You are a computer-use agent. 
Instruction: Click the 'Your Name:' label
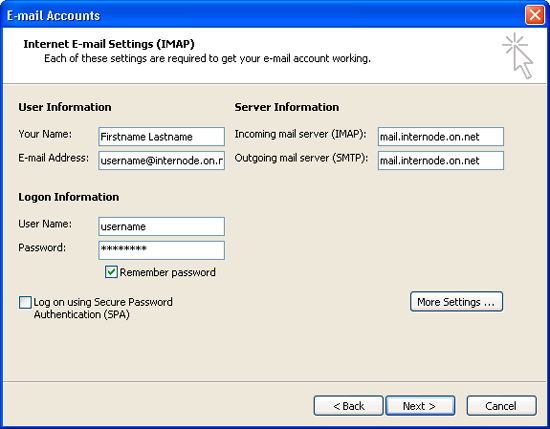[45, 134]
